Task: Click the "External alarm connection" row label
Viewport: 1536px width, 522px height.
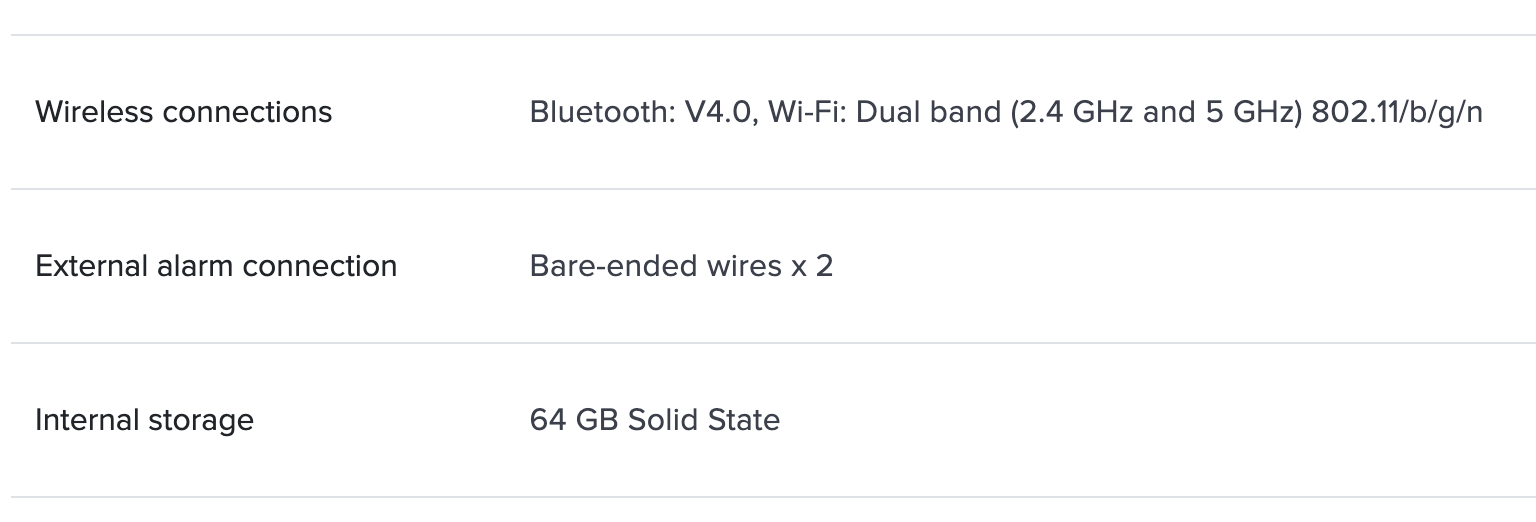Action: (216, 266)
